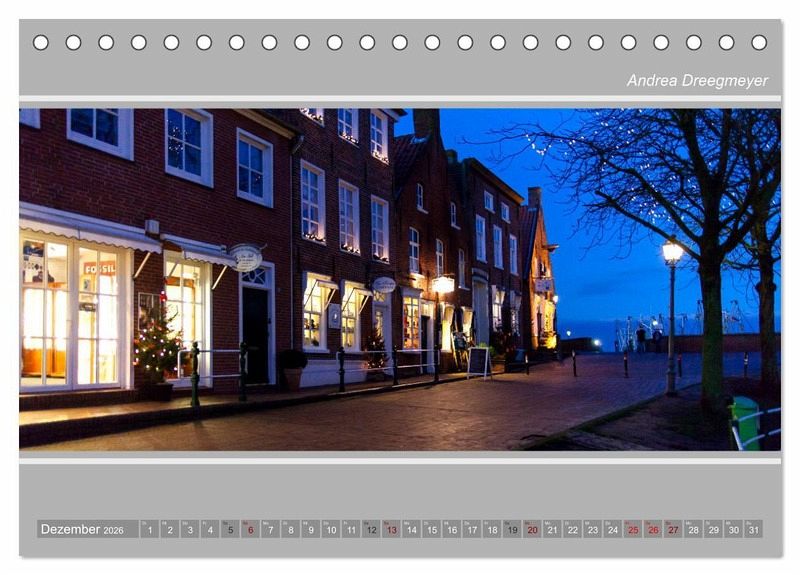Click date cell 11

(x=351, y=529)
